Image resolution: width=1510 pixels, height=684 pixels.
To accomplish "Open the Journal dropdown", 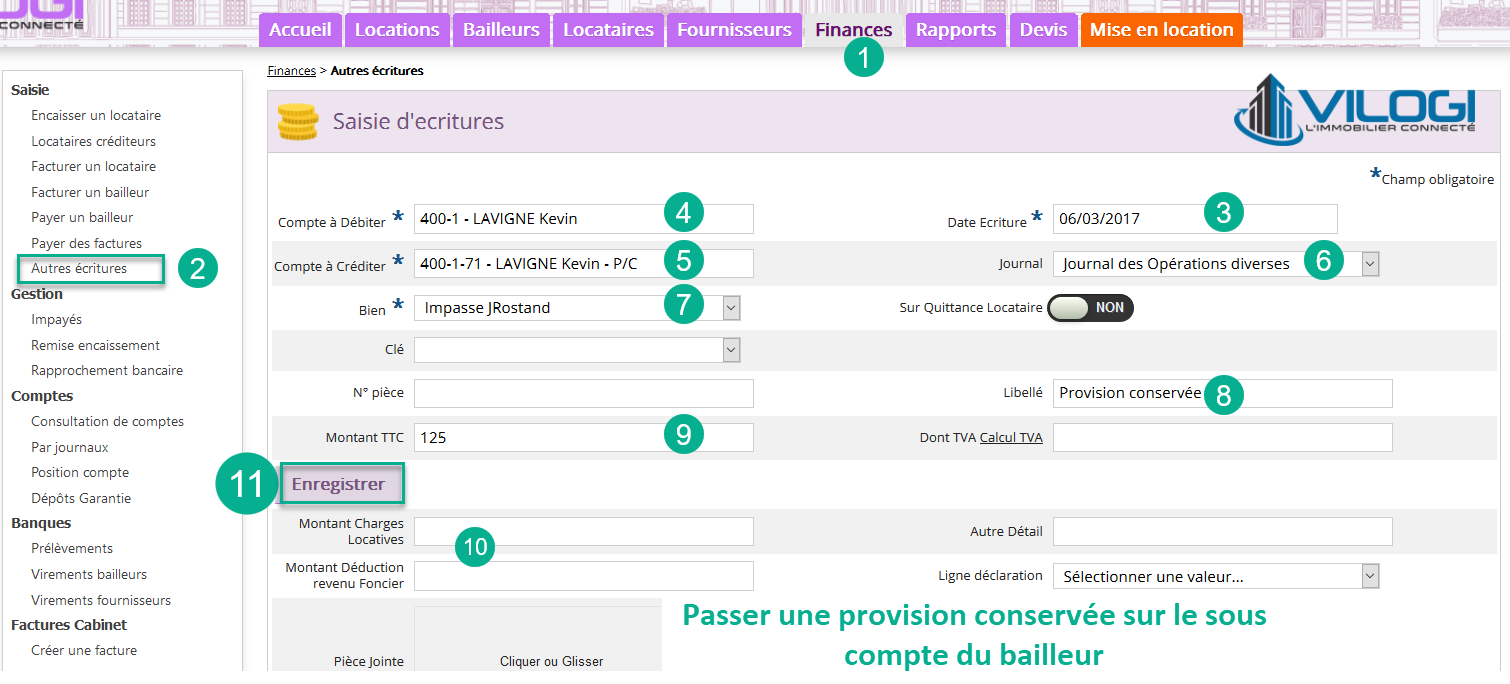I will point(1216,264).
